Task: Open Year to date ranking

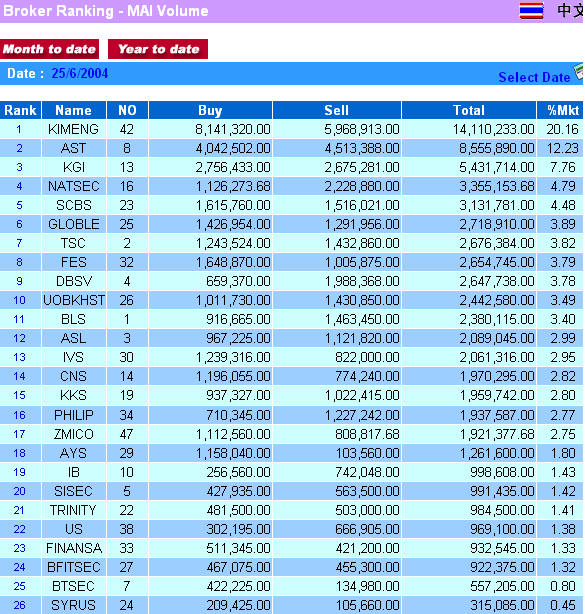Action: click(x=158, y=49)
